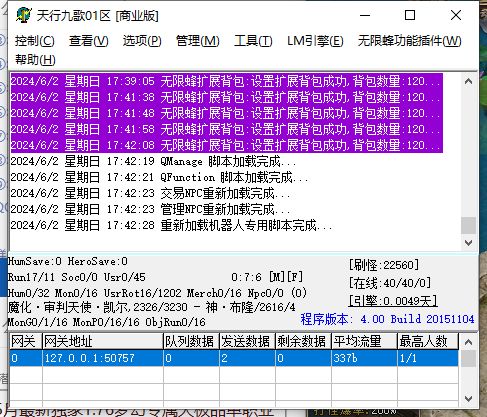Click the Run17/11 Soc0/0 Usr0/45 status

click(77, 277)
